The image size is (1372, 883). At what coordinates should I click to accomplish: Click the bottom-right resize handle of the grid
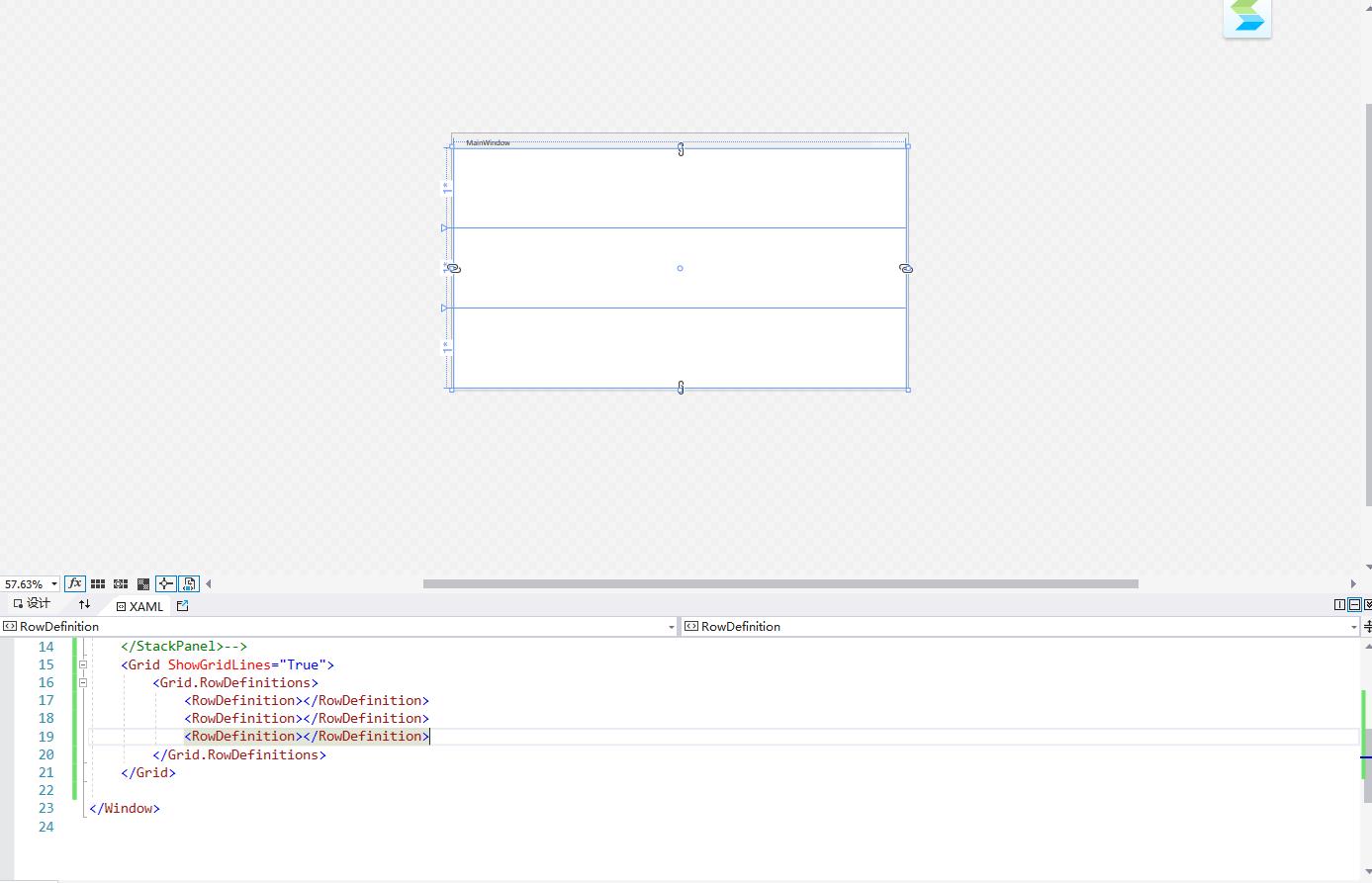(908, 390)
